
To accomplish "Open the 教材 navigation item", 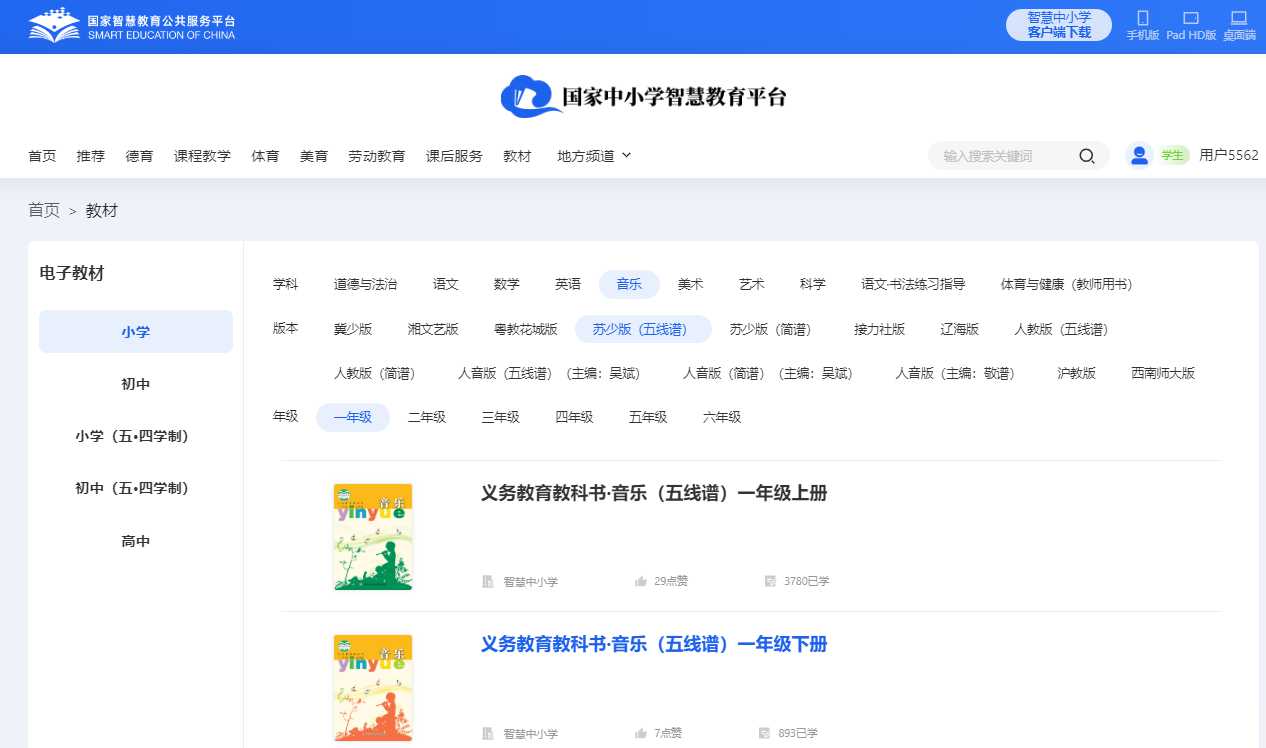I will coord(517,156).
